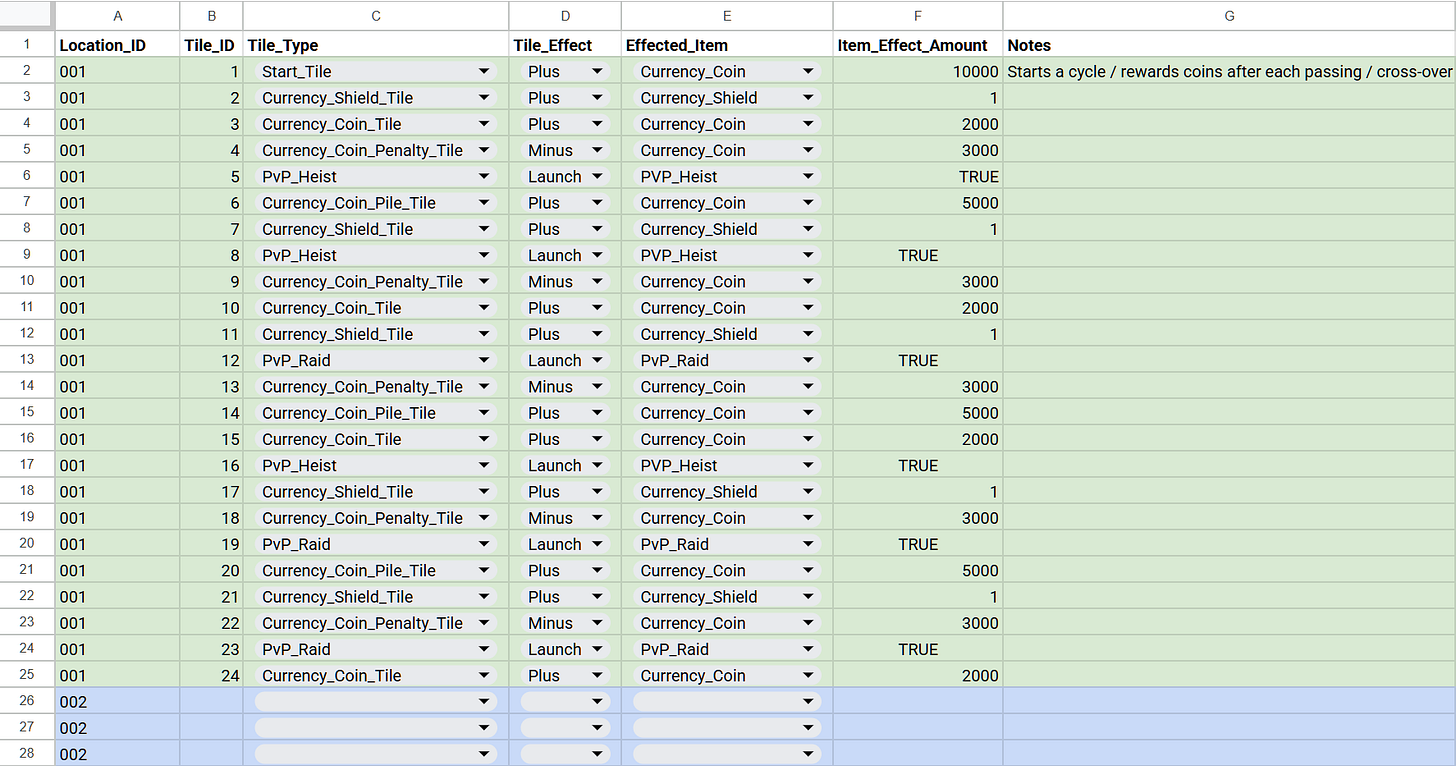This screenshot has width=1456, height=766.
Task: Select the Notes cell starting 'Starts a cycle'
Action: click(x=1229, y=72)
